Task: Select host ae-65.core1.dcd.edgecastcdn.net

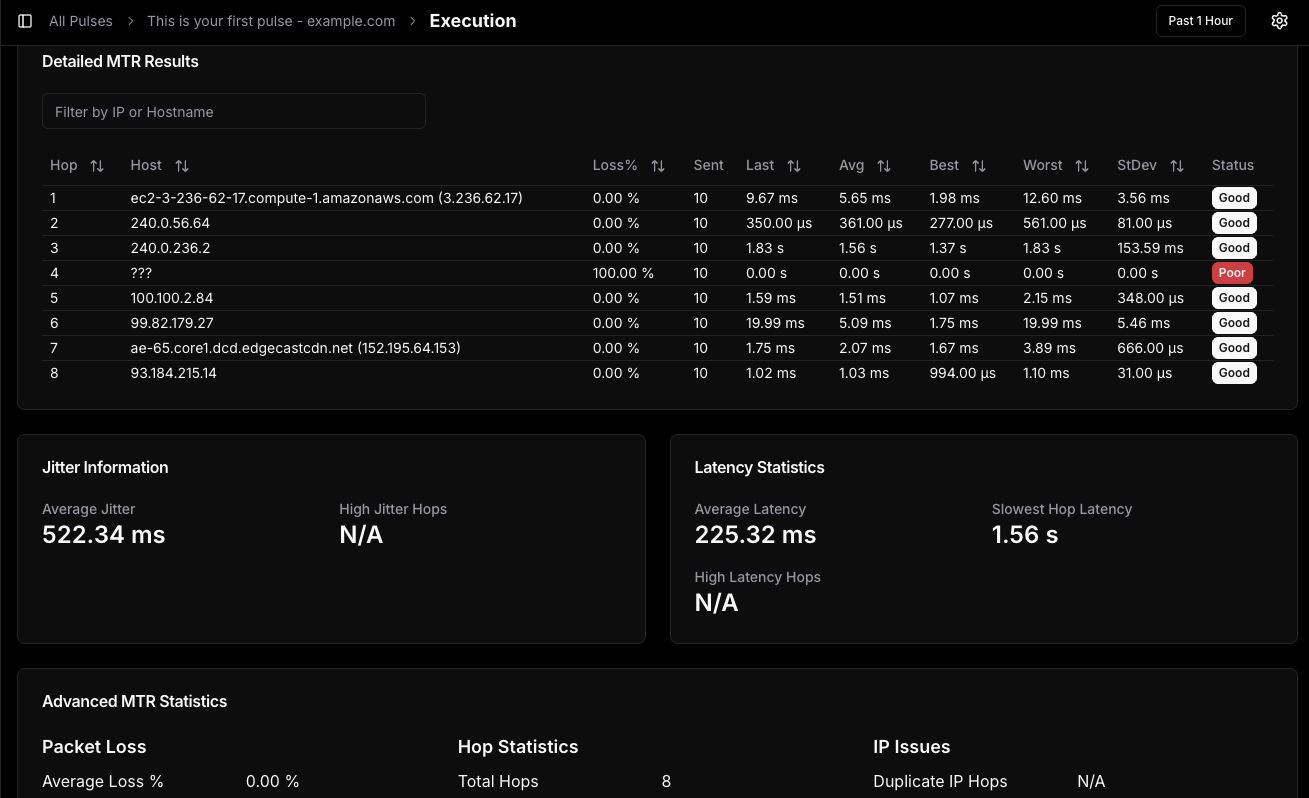Action: 295,348
